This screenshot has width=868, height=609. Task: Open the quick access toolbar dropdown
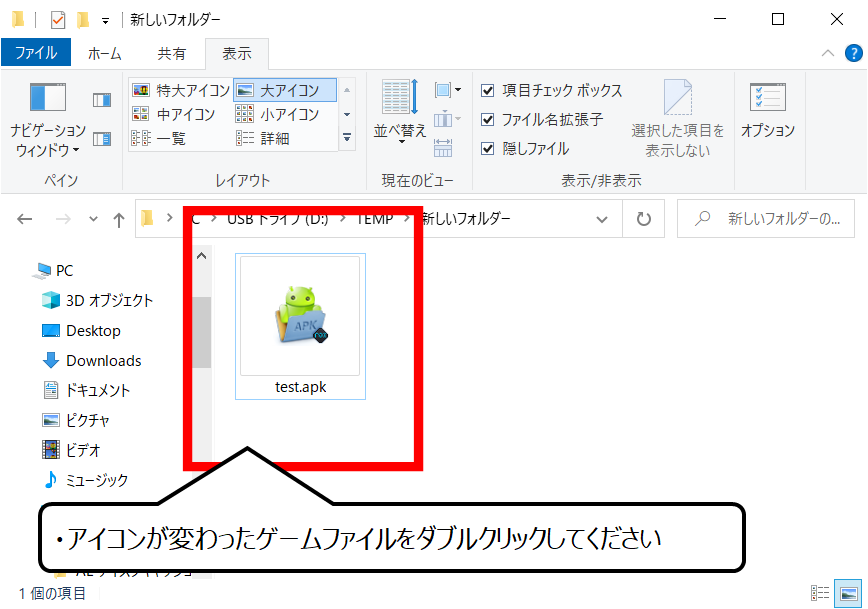(x=105, y=21)
